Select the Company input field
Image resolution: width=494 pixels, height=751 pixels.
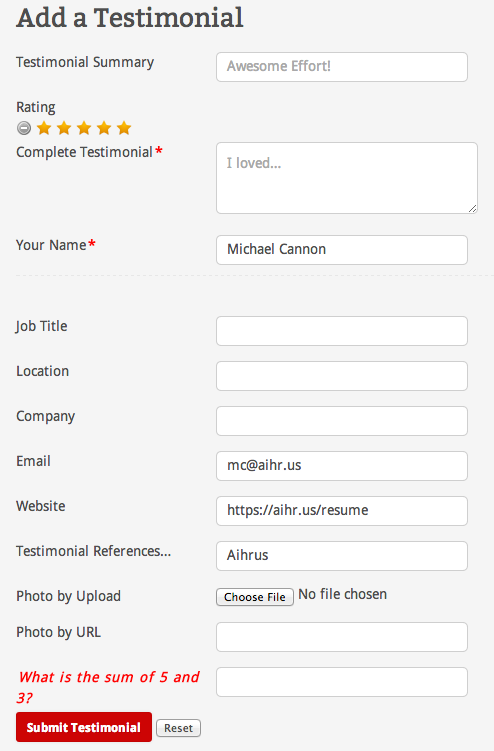342,421
